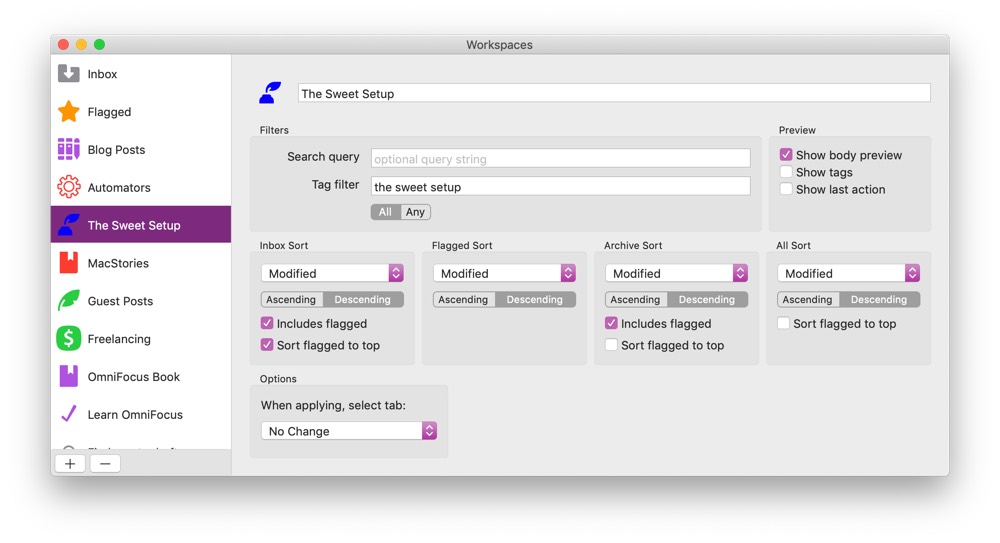The height and width of the screenshot is (543, 1000).
Task: Enable Archive Sort flagged to top checkbox
Action: pyautogui.click(x=612, y=345)
